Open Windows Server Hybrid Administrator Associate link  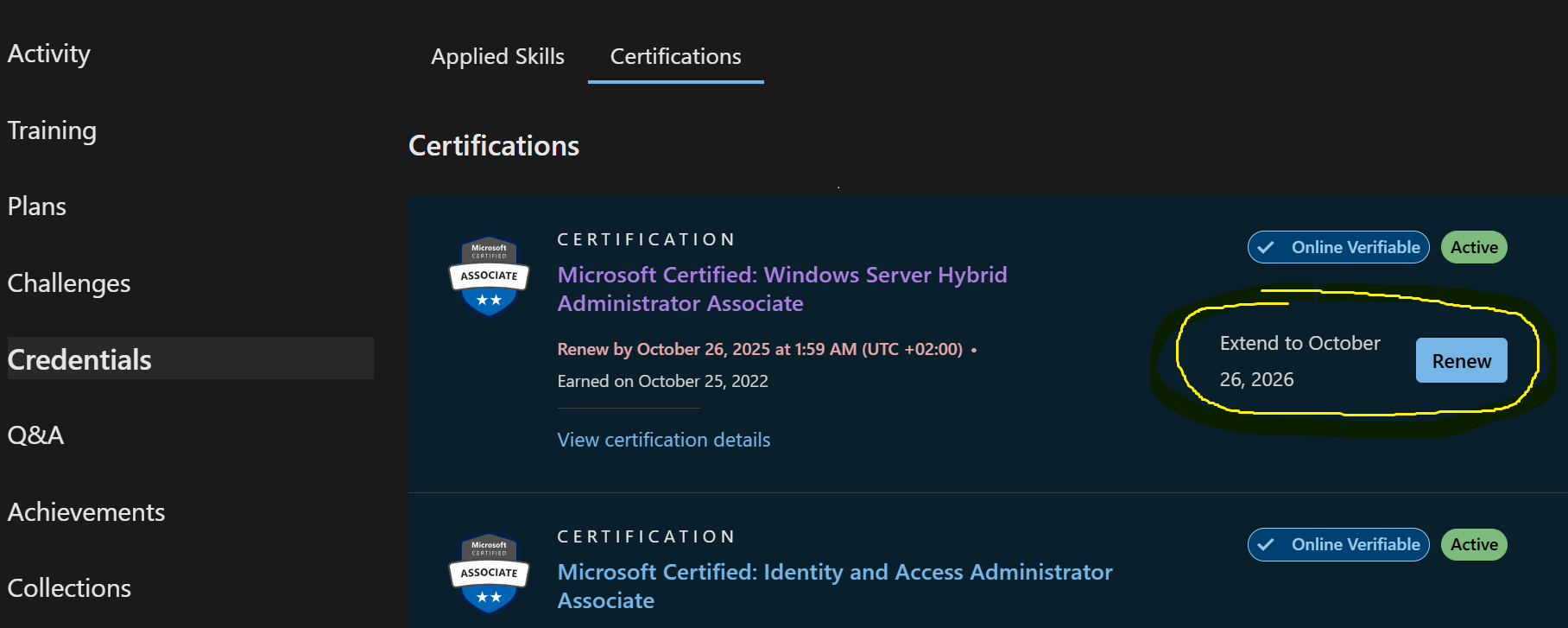tap(782, 289)
